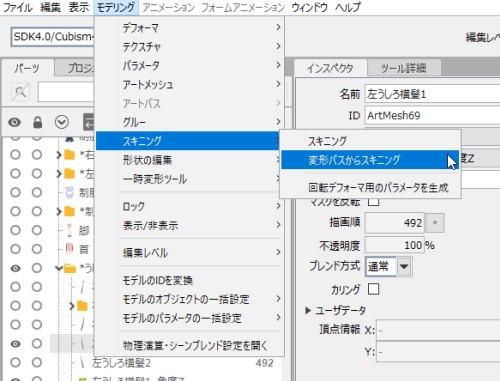Open the 編集レベル submenu
Screen dimensions: 500x381
(x=189, y=253)
